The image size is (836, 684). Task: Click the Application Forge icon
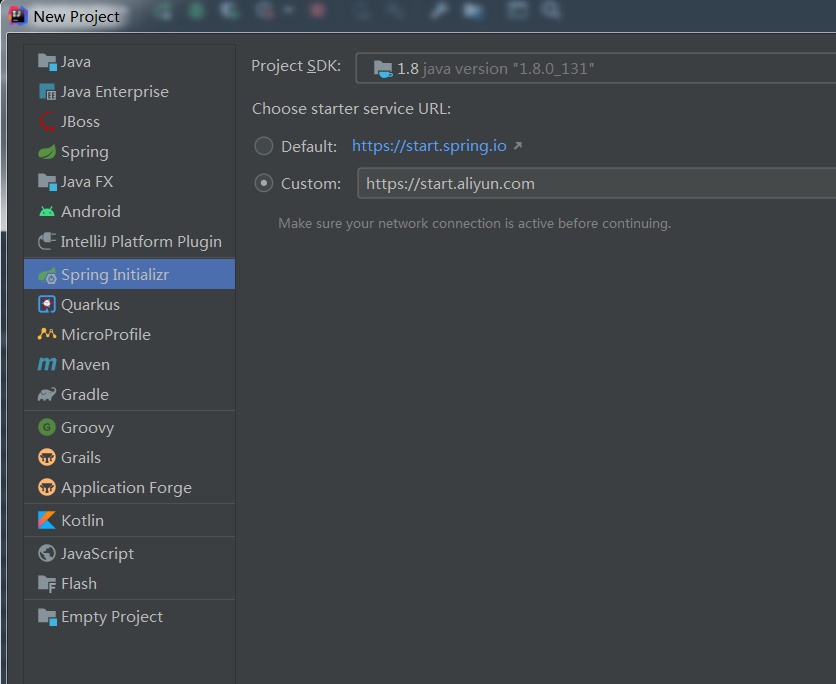[47, 487]
